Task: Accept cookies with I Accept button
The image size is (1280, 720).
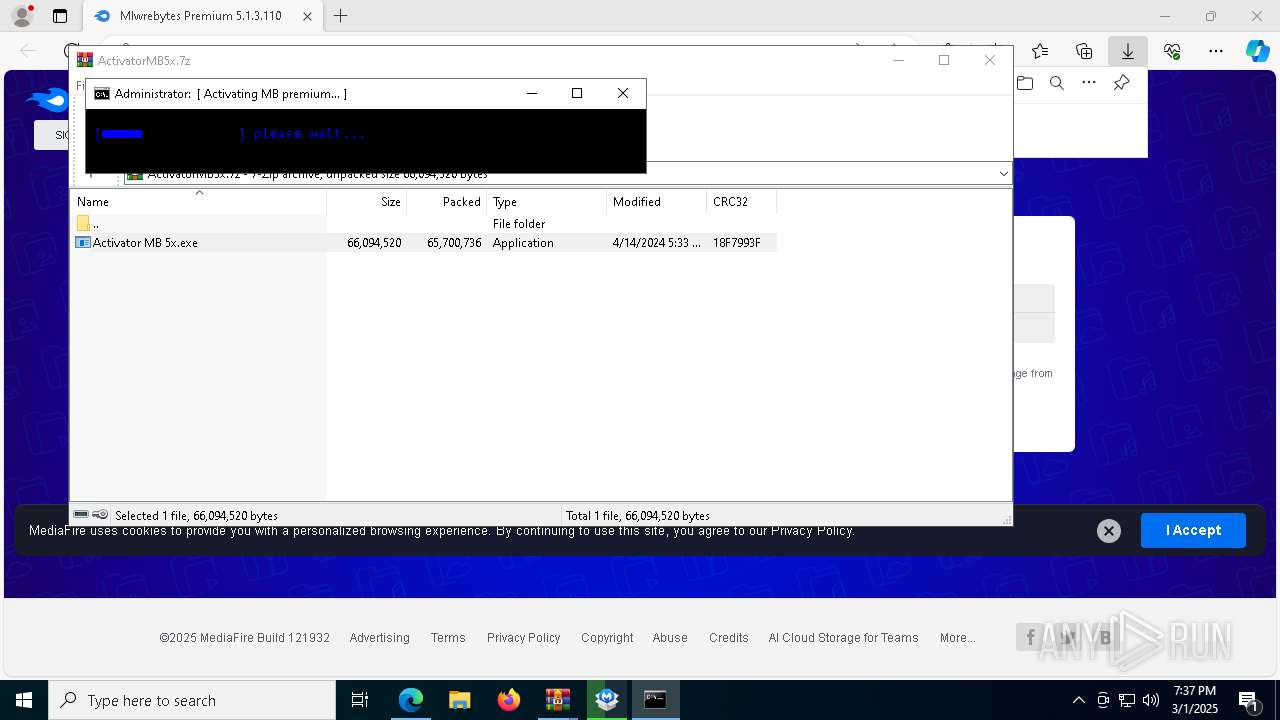Action: coord(1193,530)
